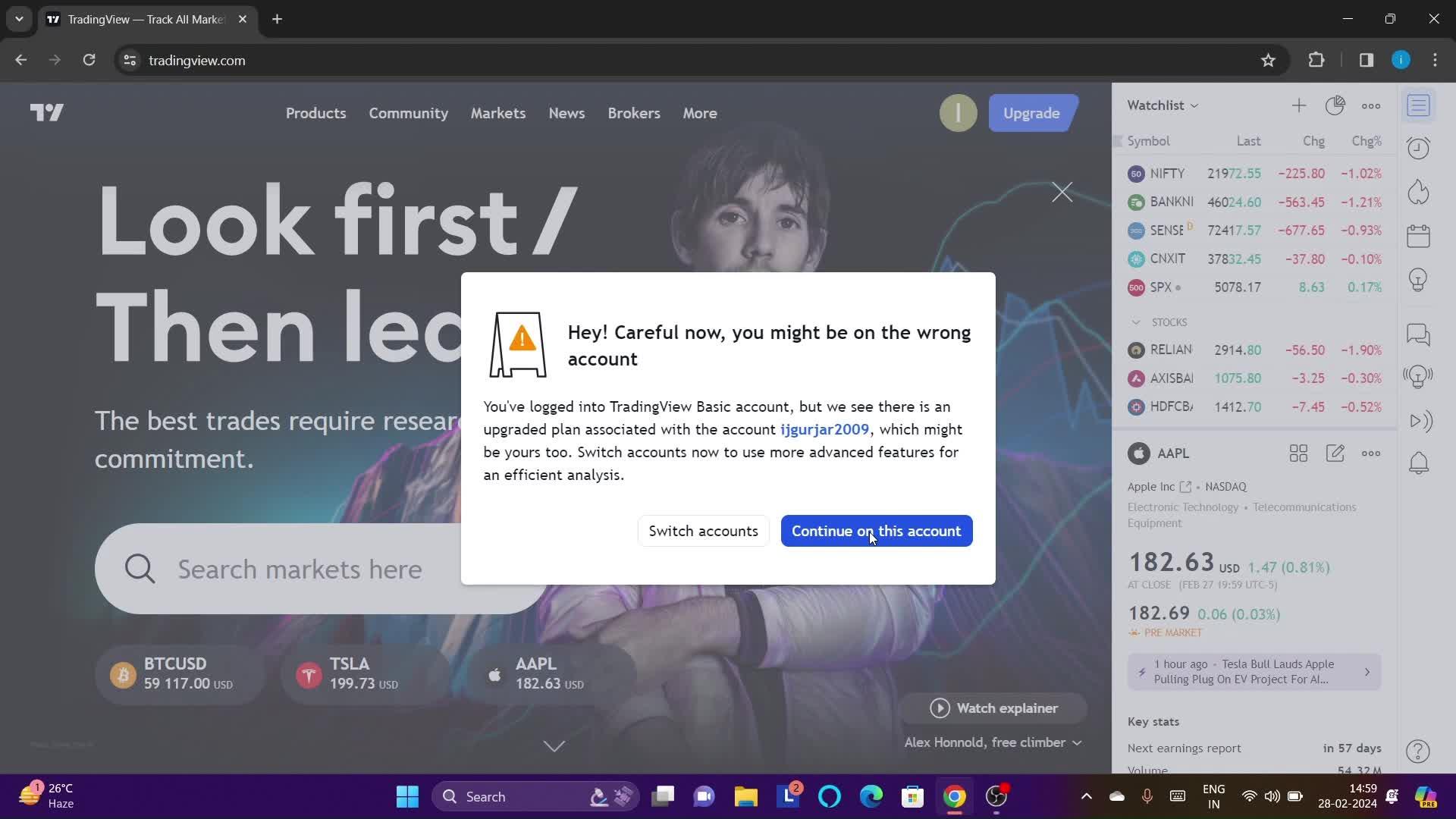Screen dimensions: 1456x819
Task: Click the Upgrade button
Action: [x=1032, y=113]
